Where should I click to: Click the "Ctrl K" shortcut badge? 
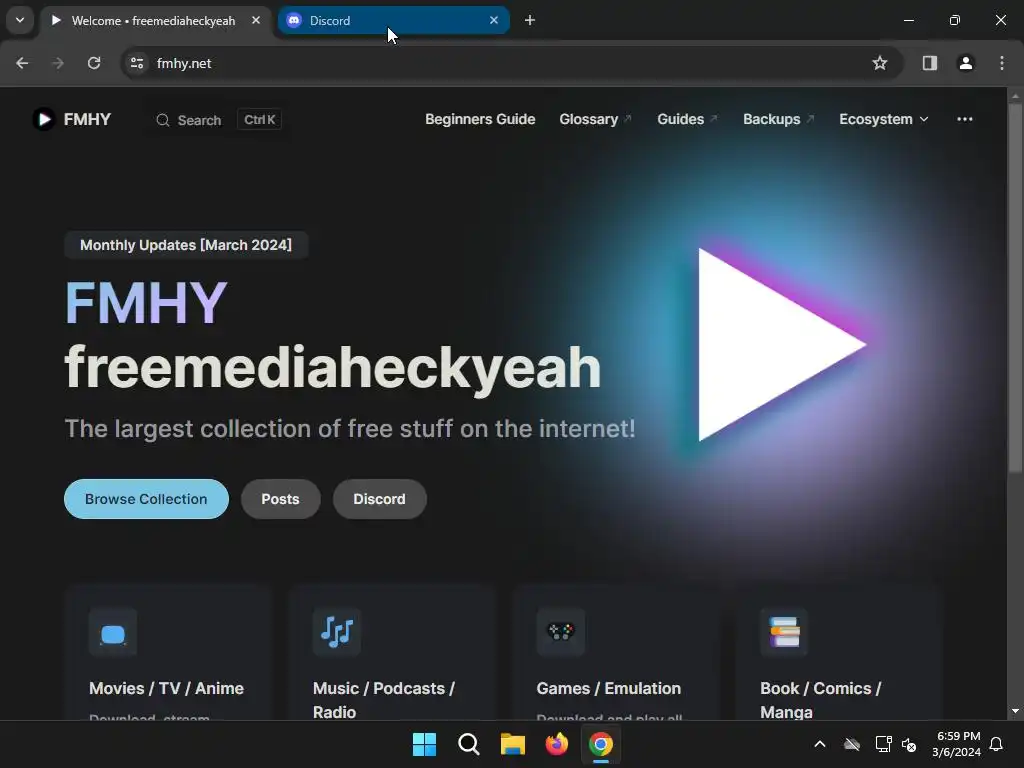(260, 120)
